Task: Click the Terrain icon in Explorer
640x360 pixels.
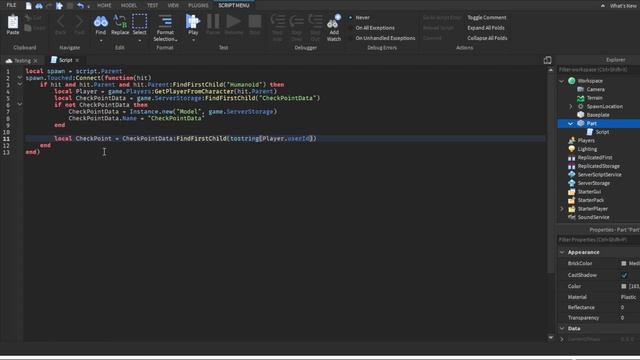Action: click(x=580, y=98)
